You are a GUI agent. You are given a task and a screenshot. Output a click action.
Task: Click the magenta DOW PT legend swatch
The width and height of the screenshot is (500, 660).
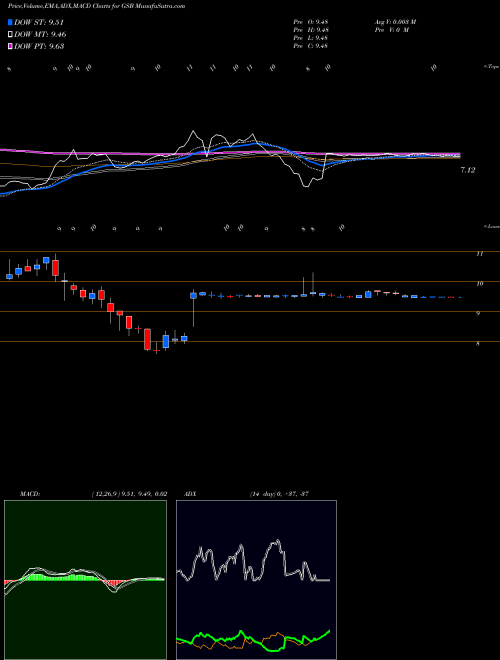click(x=10, y=46)
